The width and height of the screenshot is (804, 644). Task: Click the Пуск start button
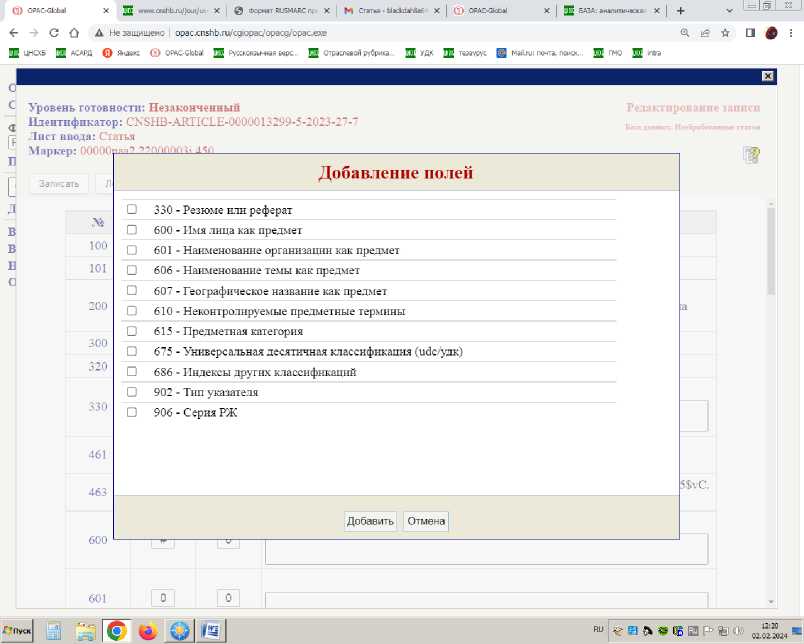coord(17,631)
